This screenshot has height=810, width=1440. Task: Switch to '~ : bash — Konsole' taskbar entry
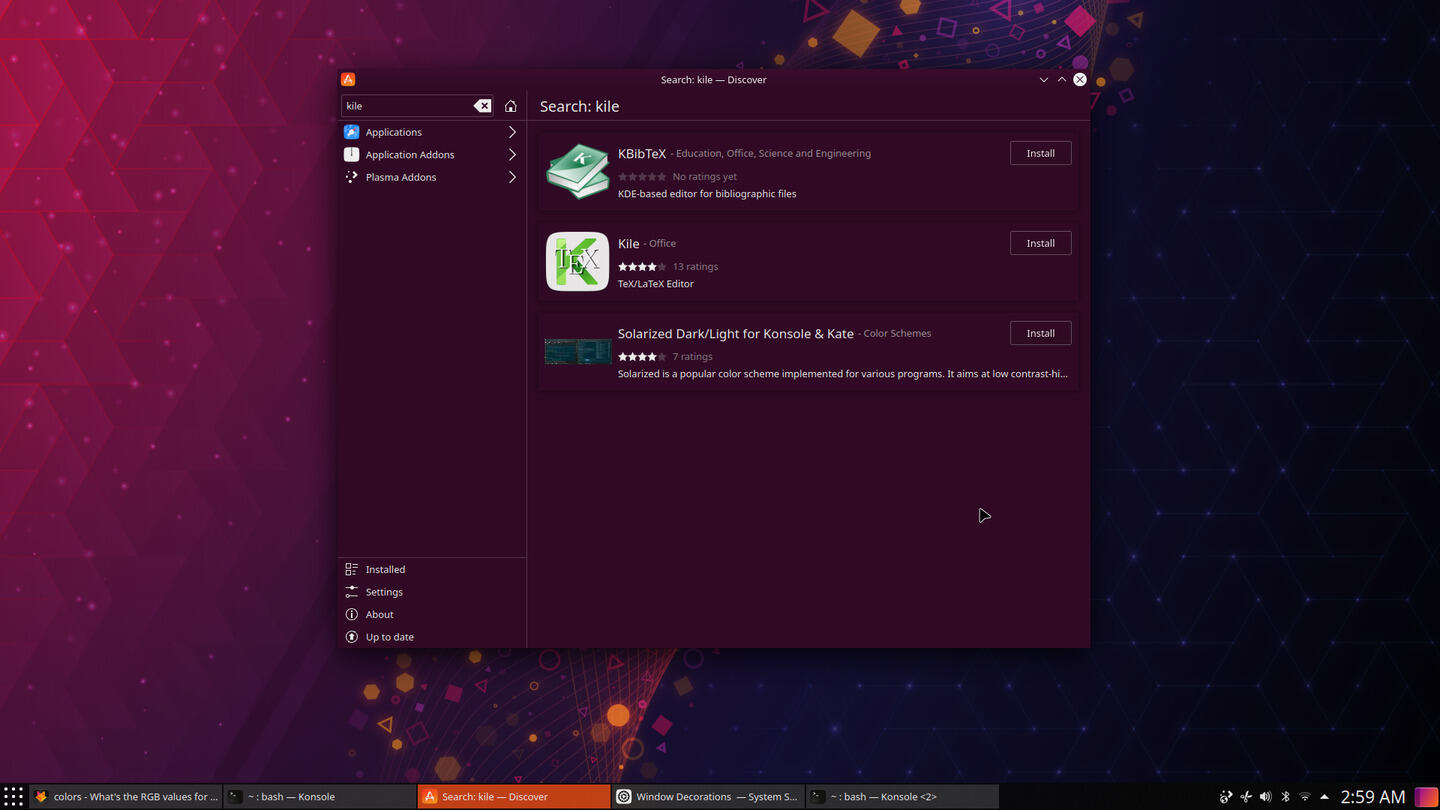click(319, 797)
